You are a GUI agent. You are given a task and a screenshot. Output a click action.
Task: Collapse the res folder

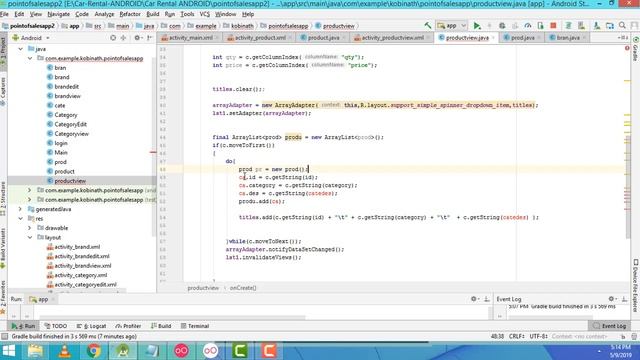tap(20, 219)
